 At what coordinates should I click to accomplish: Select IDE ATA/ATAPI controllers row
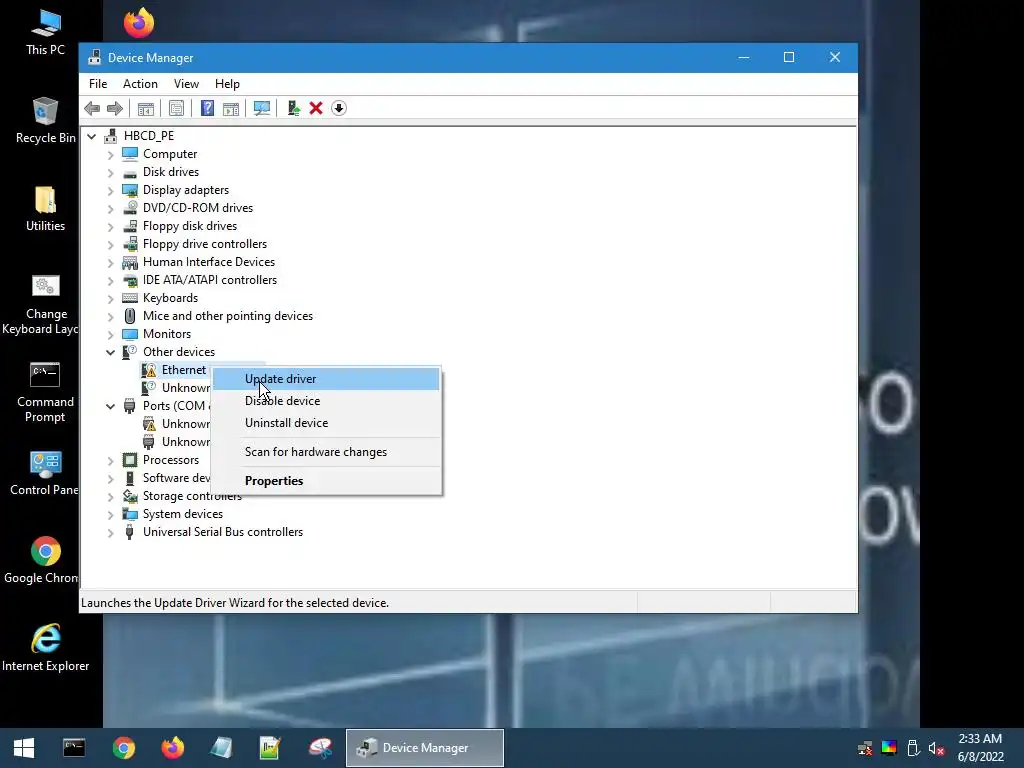click(x=210, y=280)
